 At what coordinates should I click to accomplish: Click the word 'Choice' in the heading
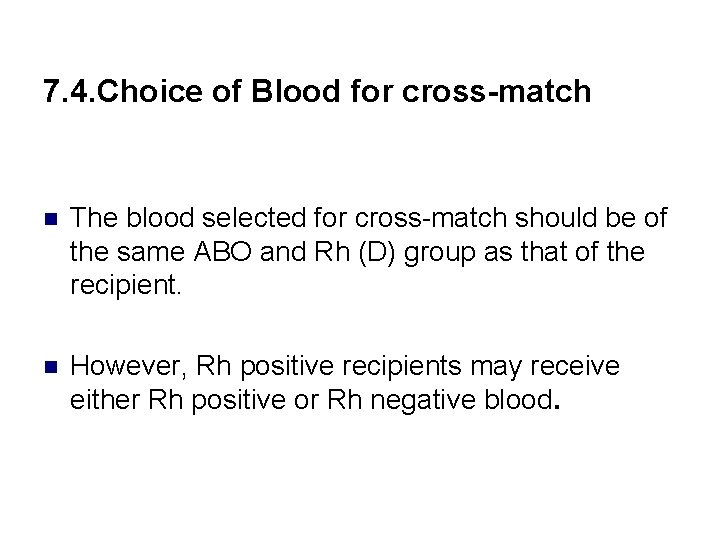click(x=150, y=90)
